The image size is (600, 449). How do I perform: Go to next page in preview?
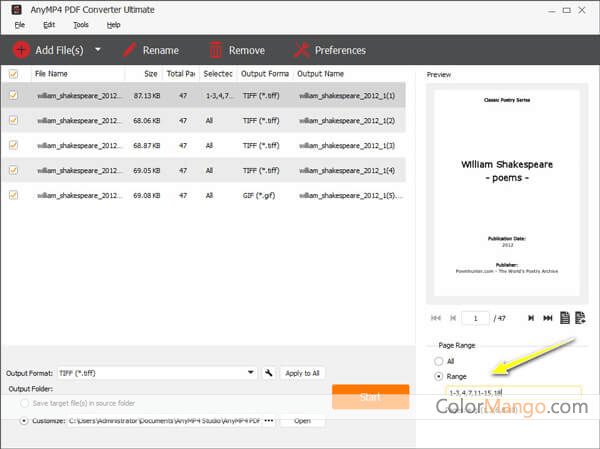click(x=530, y=318)
